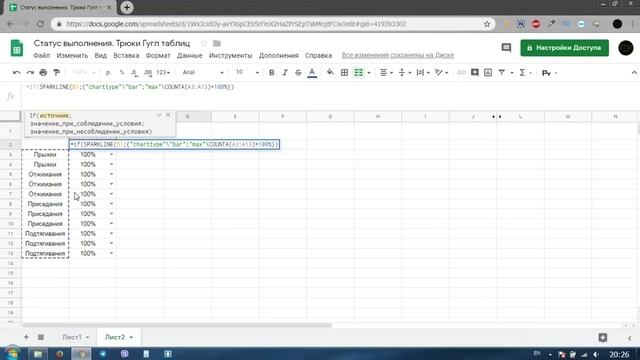This screenshot has width=640, height=360.
Task: Insert a comment via toolbar icon
Action: [475, 73]
